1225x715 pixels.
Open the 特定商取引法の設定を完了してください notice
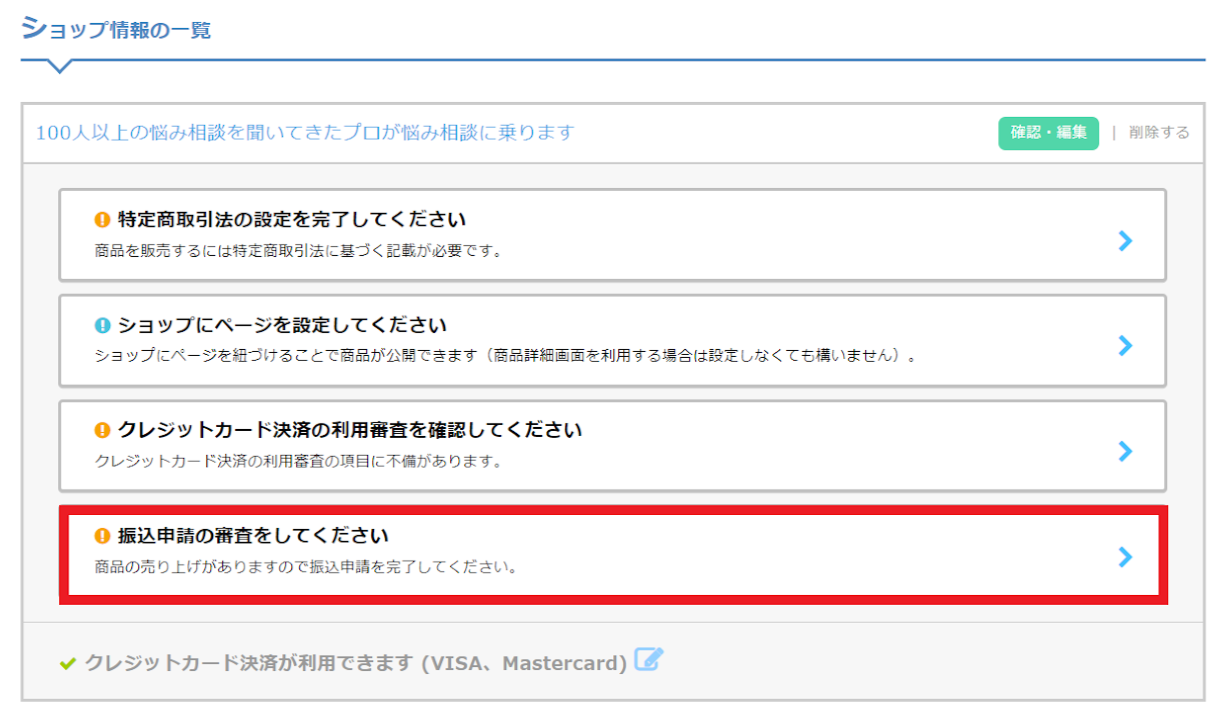[x=612, y=234]
